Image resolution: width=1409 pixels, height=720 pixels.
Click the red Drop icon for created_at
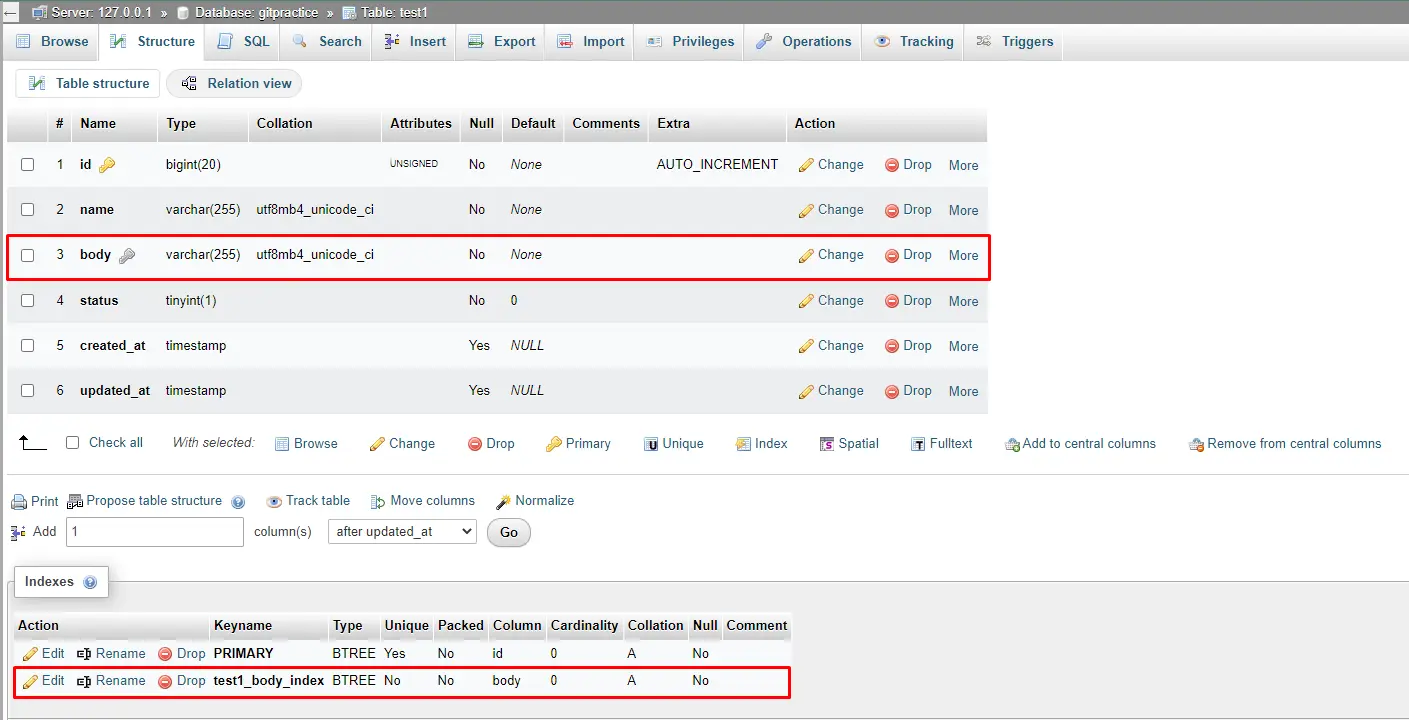click(x=892, y=346)
